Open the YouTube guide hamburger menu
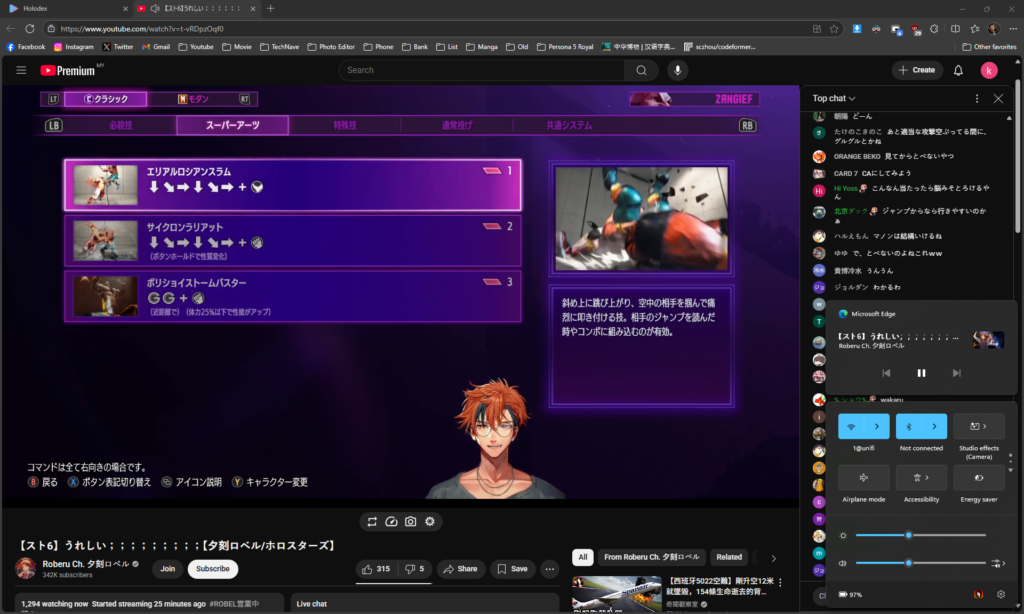Screen dimensions: 1024x614 click(21, 70)
